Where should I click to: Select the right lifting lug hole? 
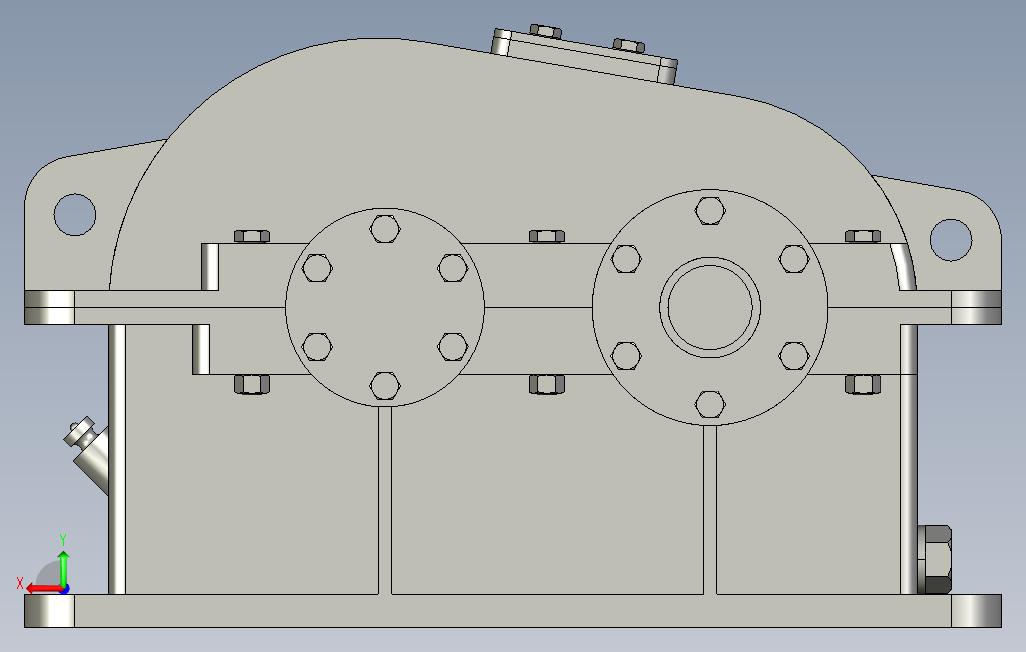[x=951, y=240]
